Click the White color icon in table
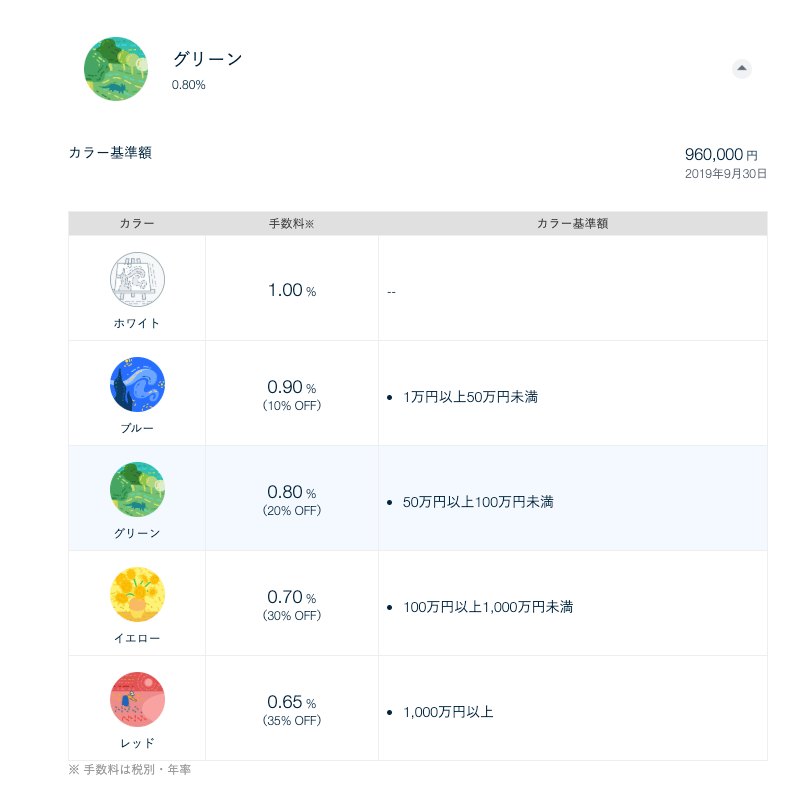Screen dimensions: 805x802 137,280
